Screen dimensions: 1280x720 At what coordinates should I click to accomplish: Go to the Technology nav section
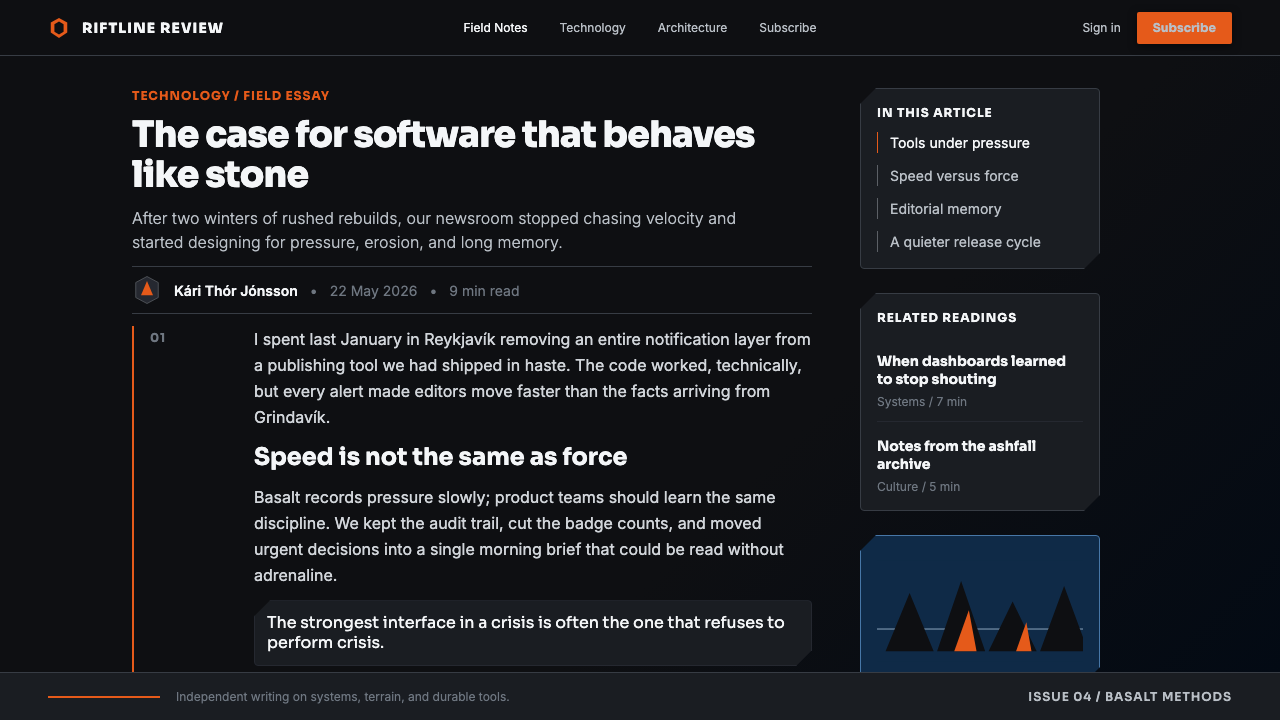click(x=592, y=28)
